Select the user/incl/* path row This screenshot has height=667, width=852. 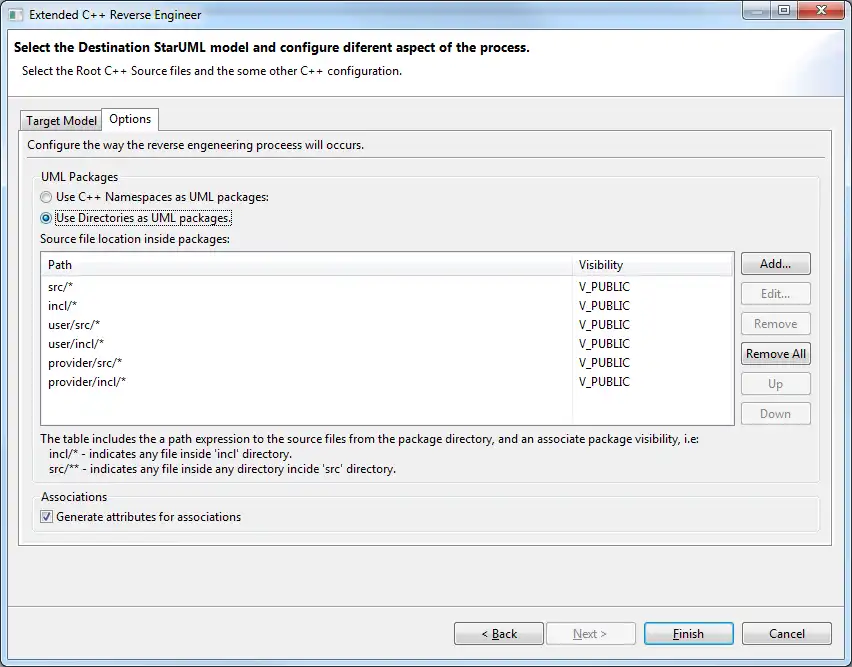[x=387, y=344]
